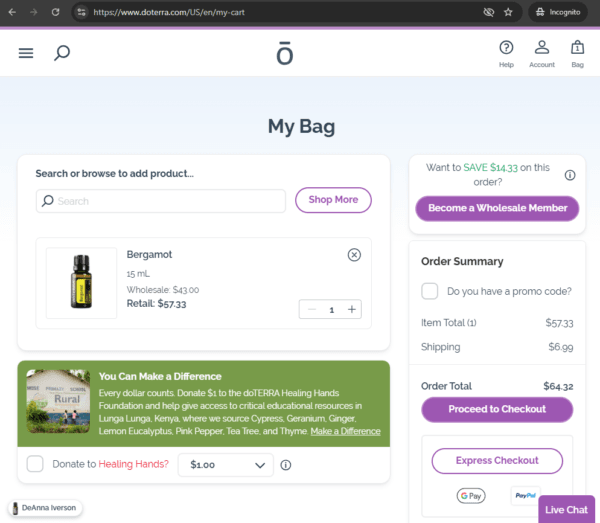
Task: Increase Bergamot quantity with plus
Action: click(352, 310)
